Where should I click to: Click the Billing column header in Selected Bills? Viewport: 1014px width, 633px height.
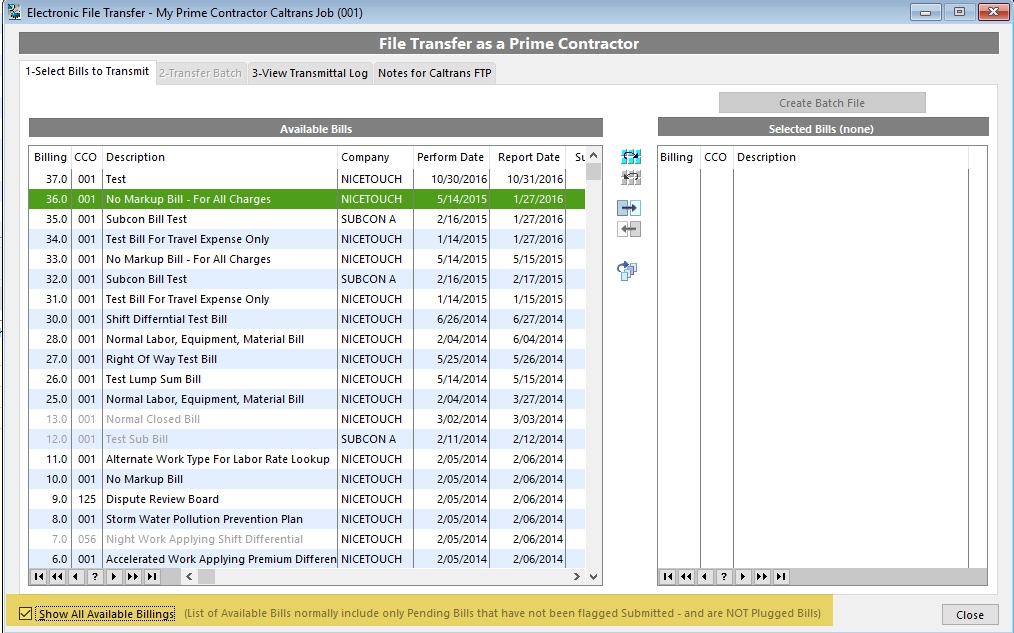(677, 157)
